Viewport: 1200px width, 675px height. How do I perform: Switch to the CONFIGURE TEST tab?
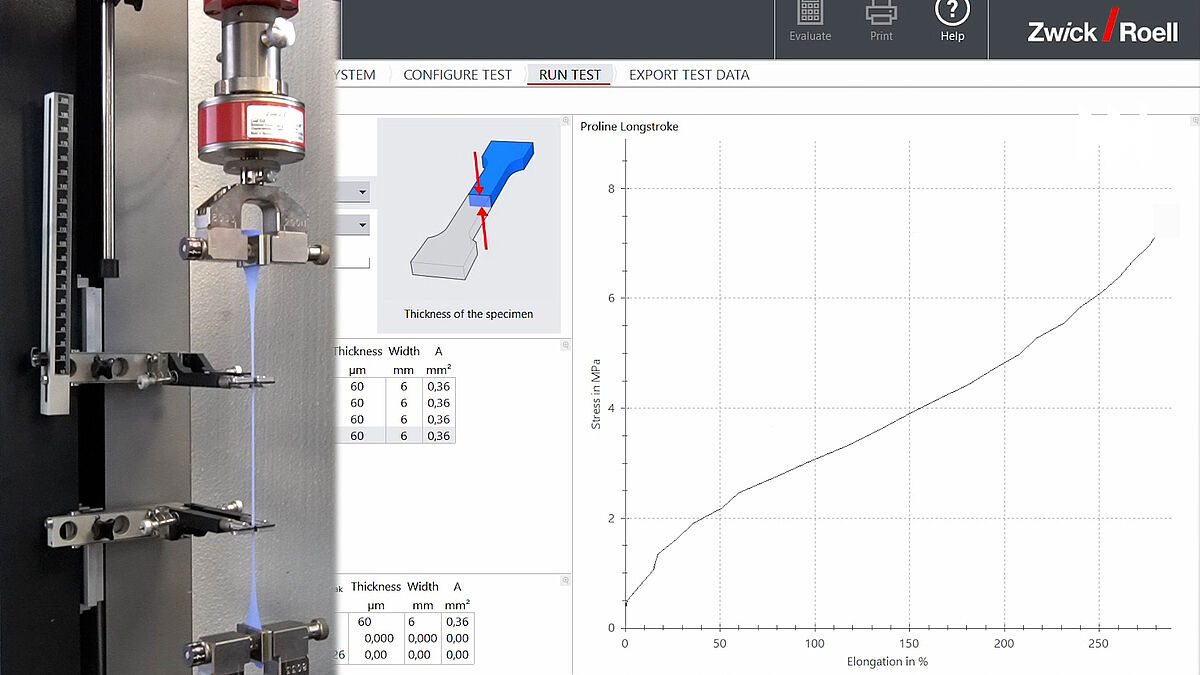457,75
